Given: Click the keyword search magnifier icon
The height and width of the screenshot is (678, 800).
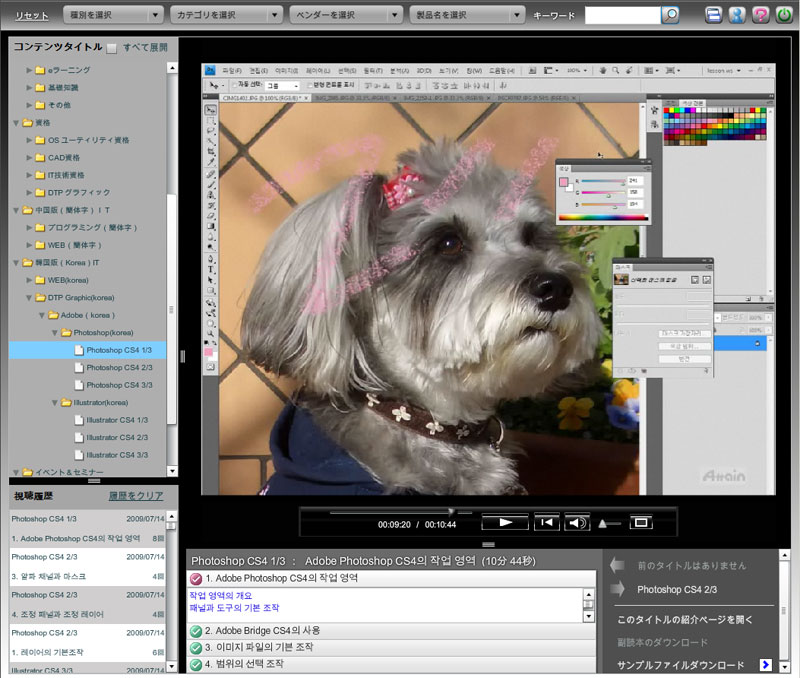Looking at the screenshot, I should click(671, 15).
